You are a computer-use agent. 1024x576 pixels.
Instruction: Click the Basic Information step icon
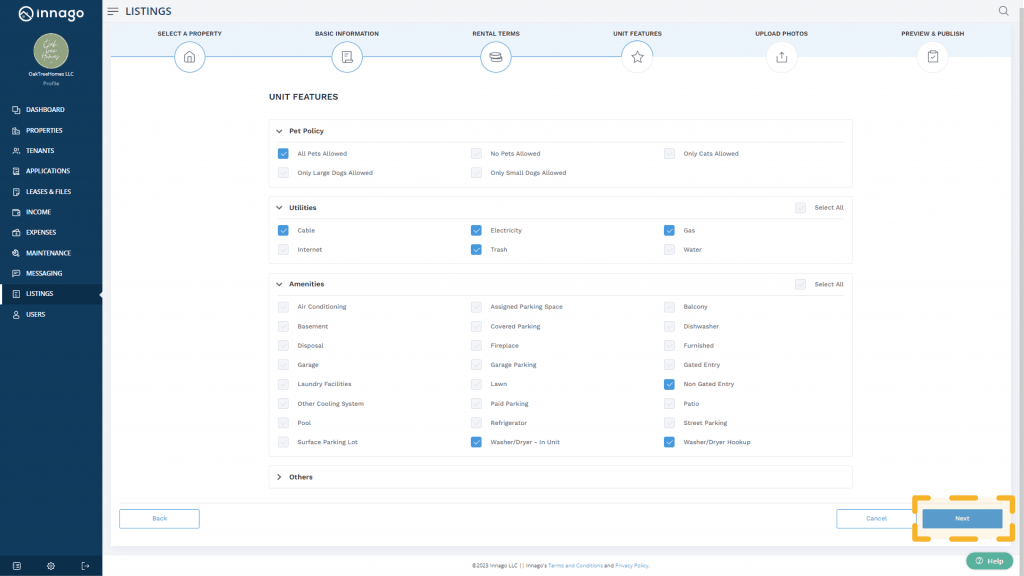point(347,57)
